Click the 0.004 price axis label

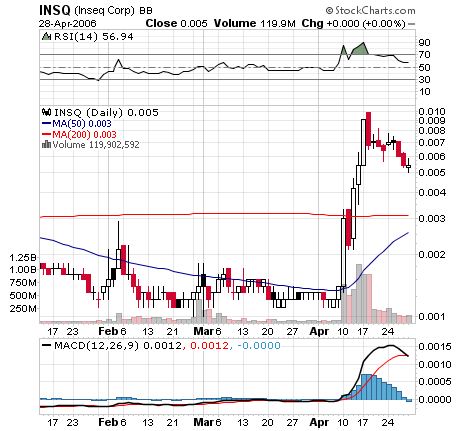(432, 192)
